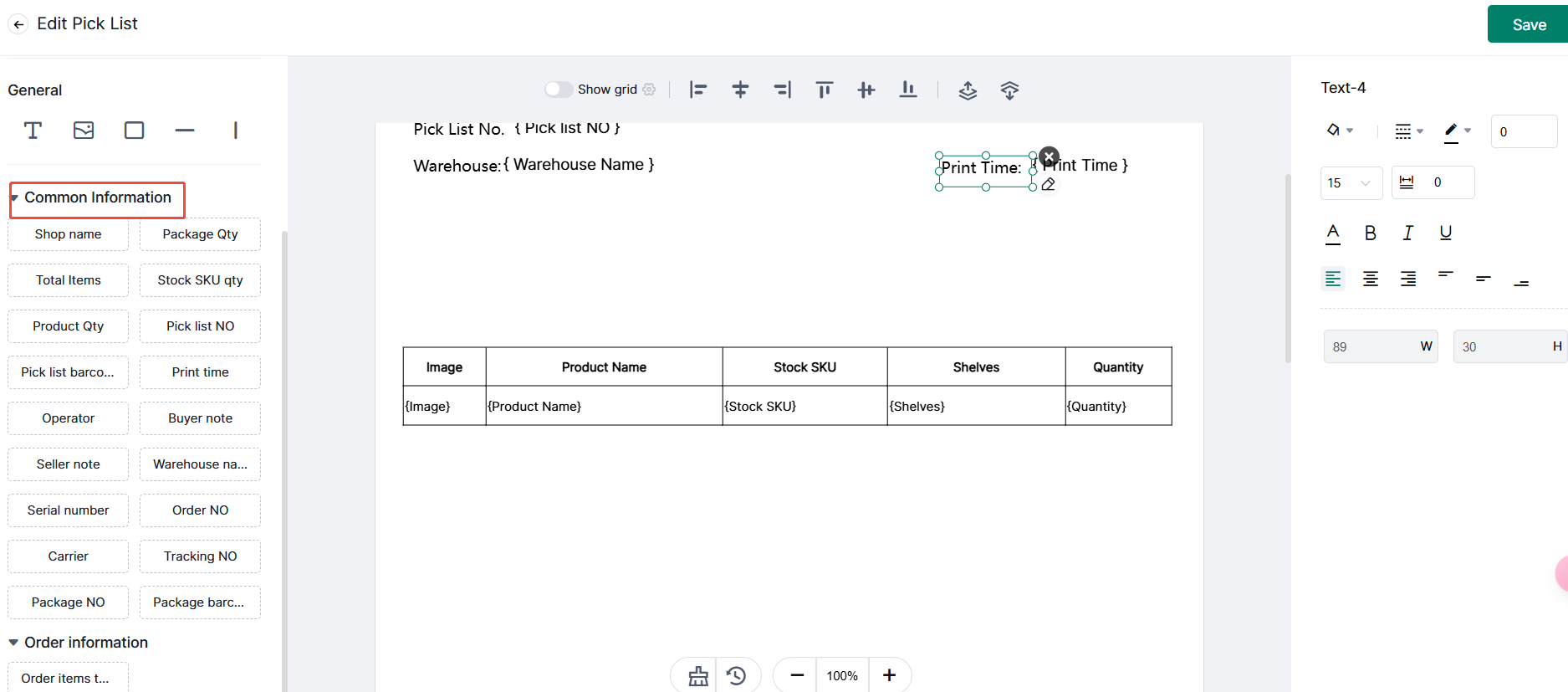Add the Shop name field

68,234
